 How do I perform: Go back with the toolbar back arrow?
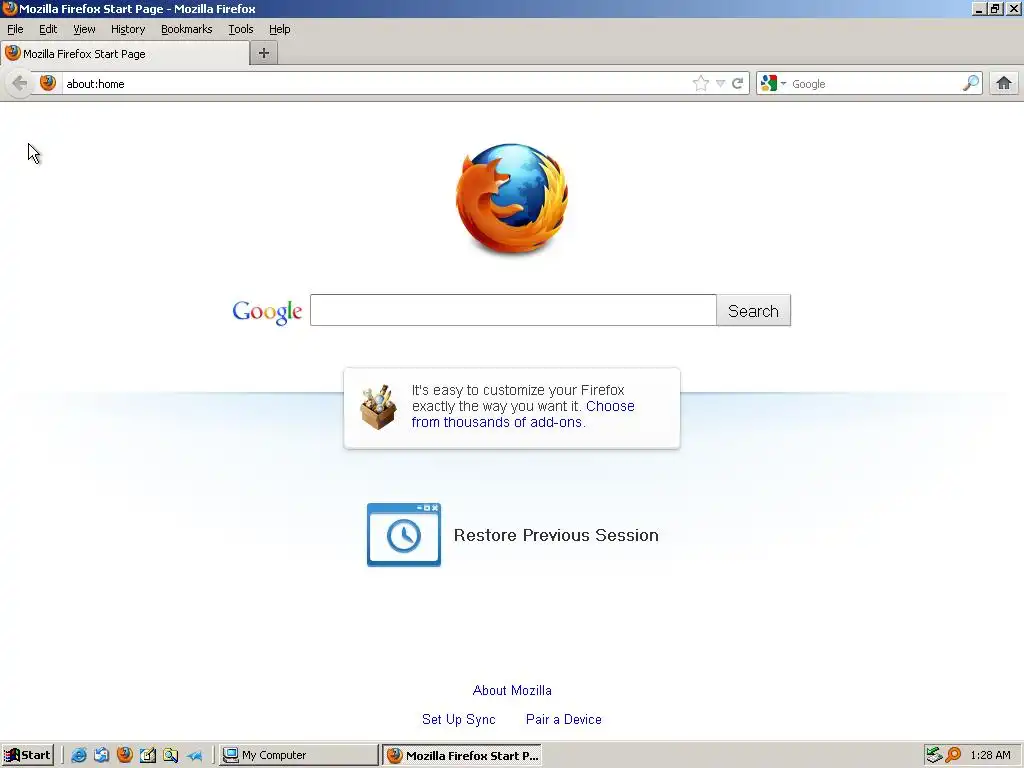pos(20,84)
